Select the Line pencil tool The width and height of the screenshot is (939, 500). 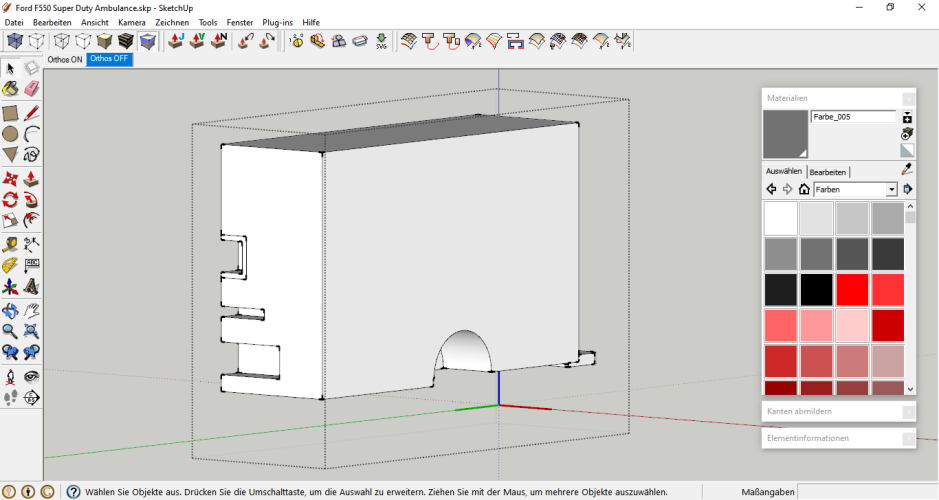click(x=32, y=113)
